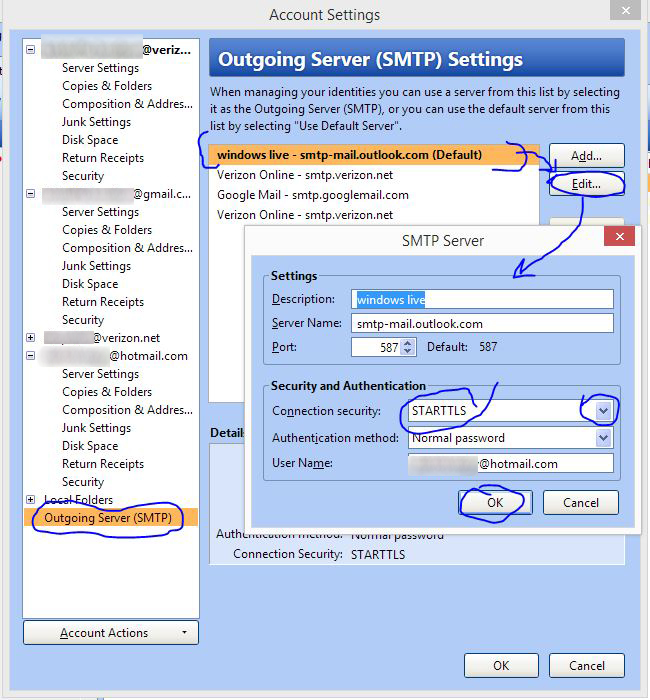Select Outgoing Server (SMTP) in the tree
This screenshot has height=700, width=650.
pos(111,518)
